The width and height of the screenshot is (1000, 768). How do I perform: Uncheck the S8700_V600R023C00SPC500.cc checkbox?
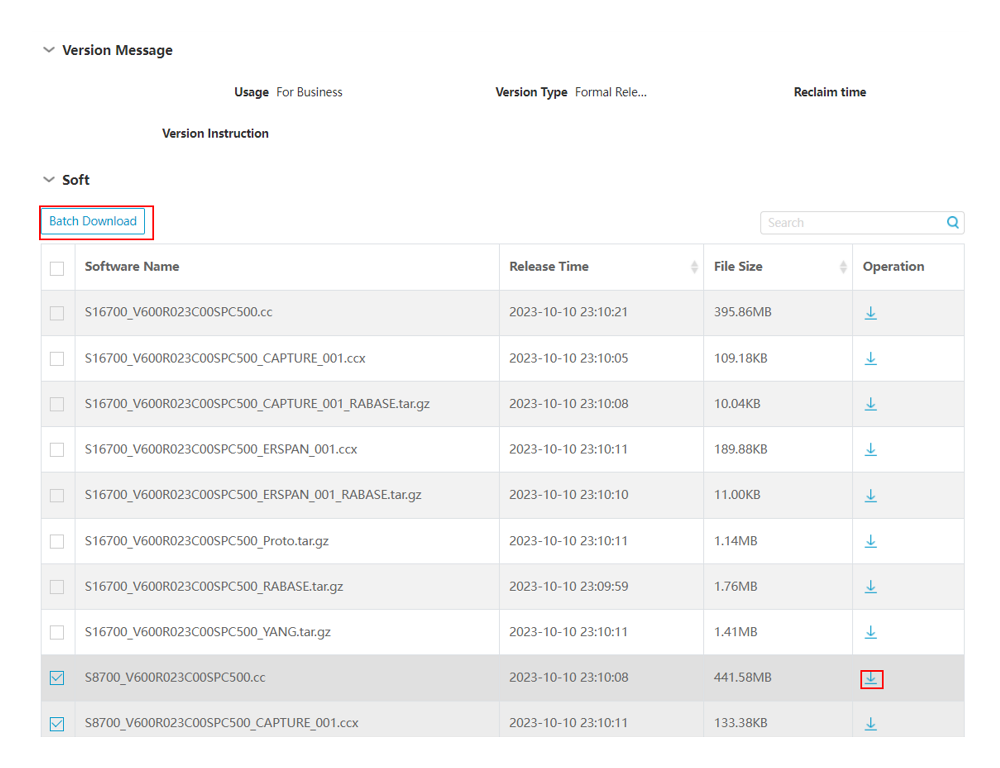tap(57, 677)
